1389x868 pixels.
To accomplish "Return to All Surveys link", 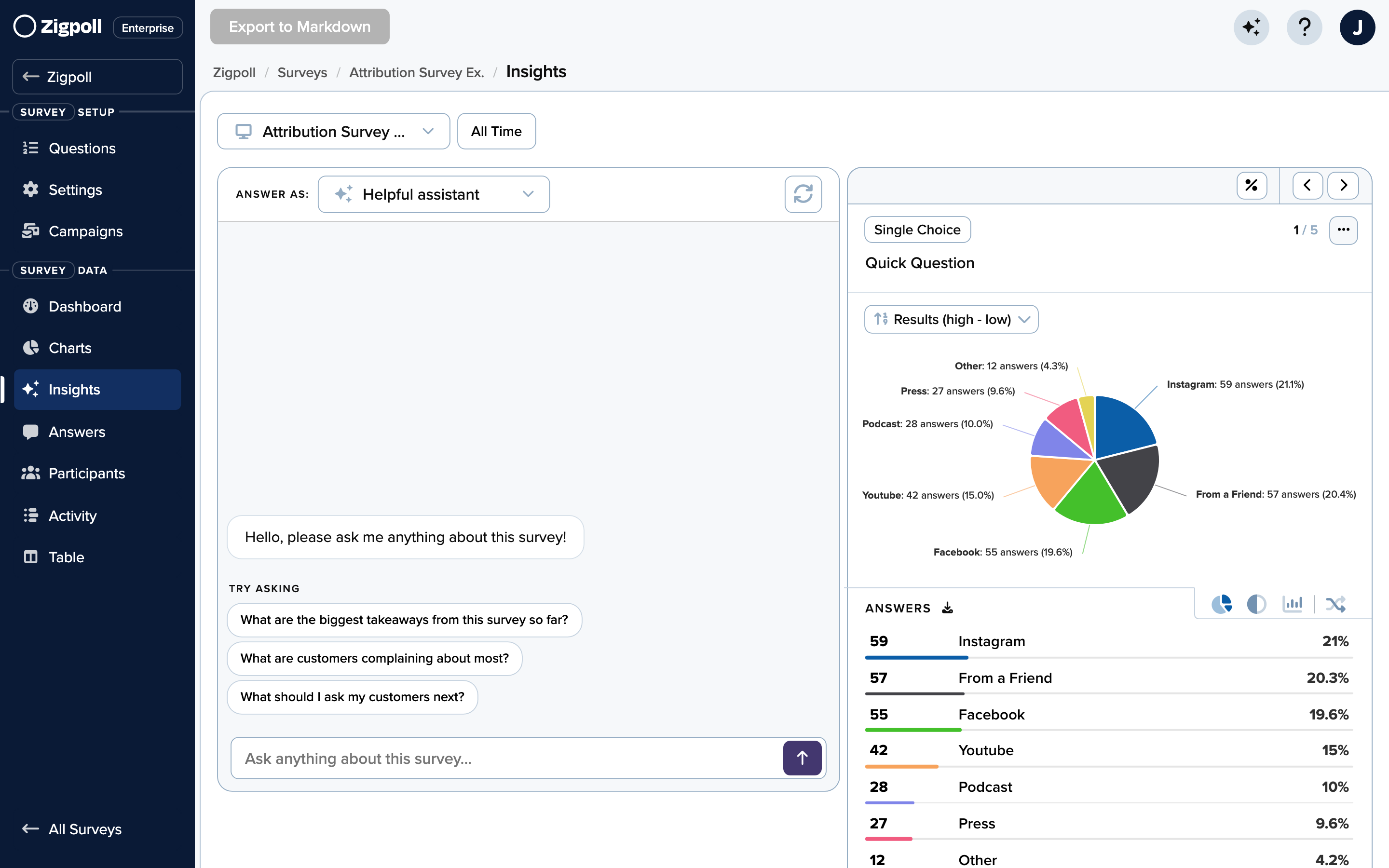I will pos(72,829).
